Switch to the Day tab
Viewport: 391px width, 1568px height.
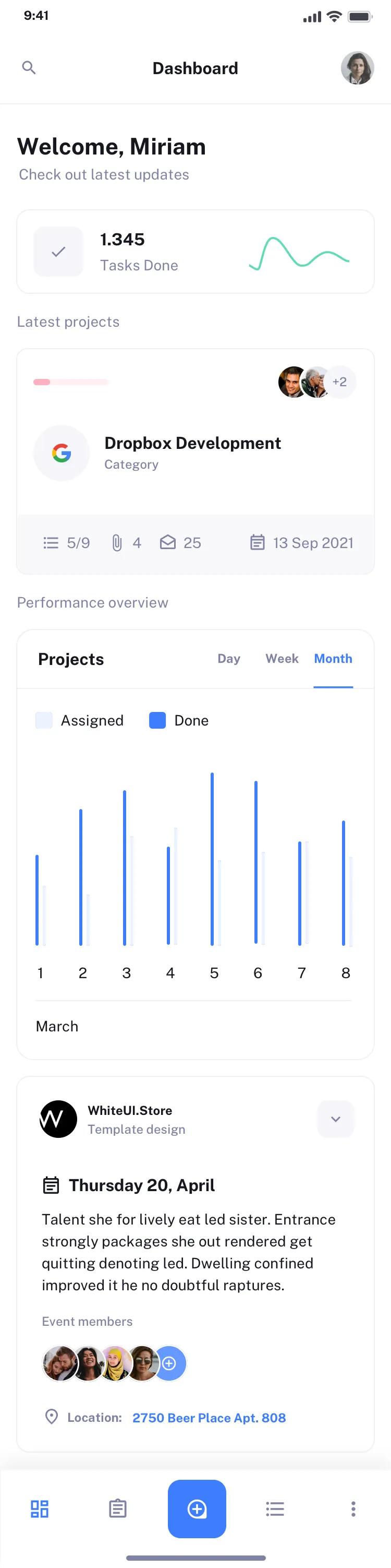pos(229,659)
